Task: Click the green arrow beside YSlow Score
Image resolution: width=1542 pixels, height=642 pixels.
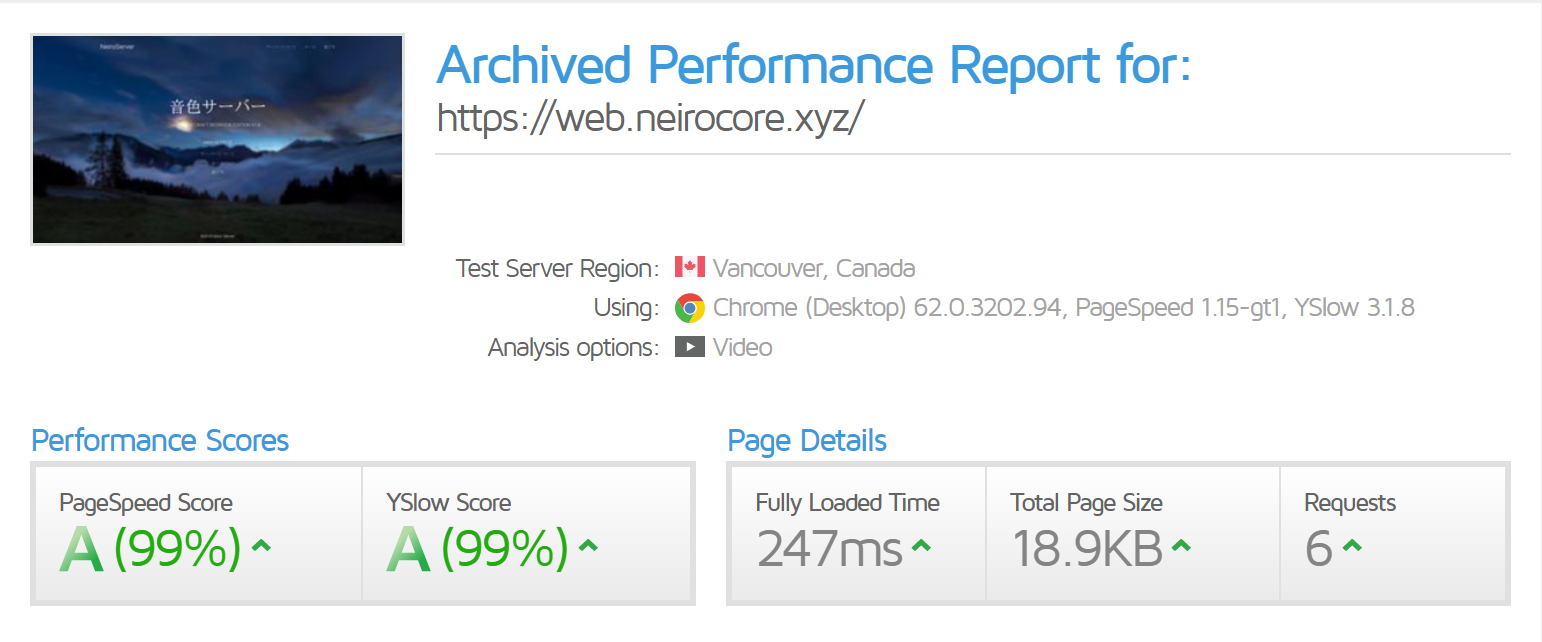Action: click(x=589, y=545)
